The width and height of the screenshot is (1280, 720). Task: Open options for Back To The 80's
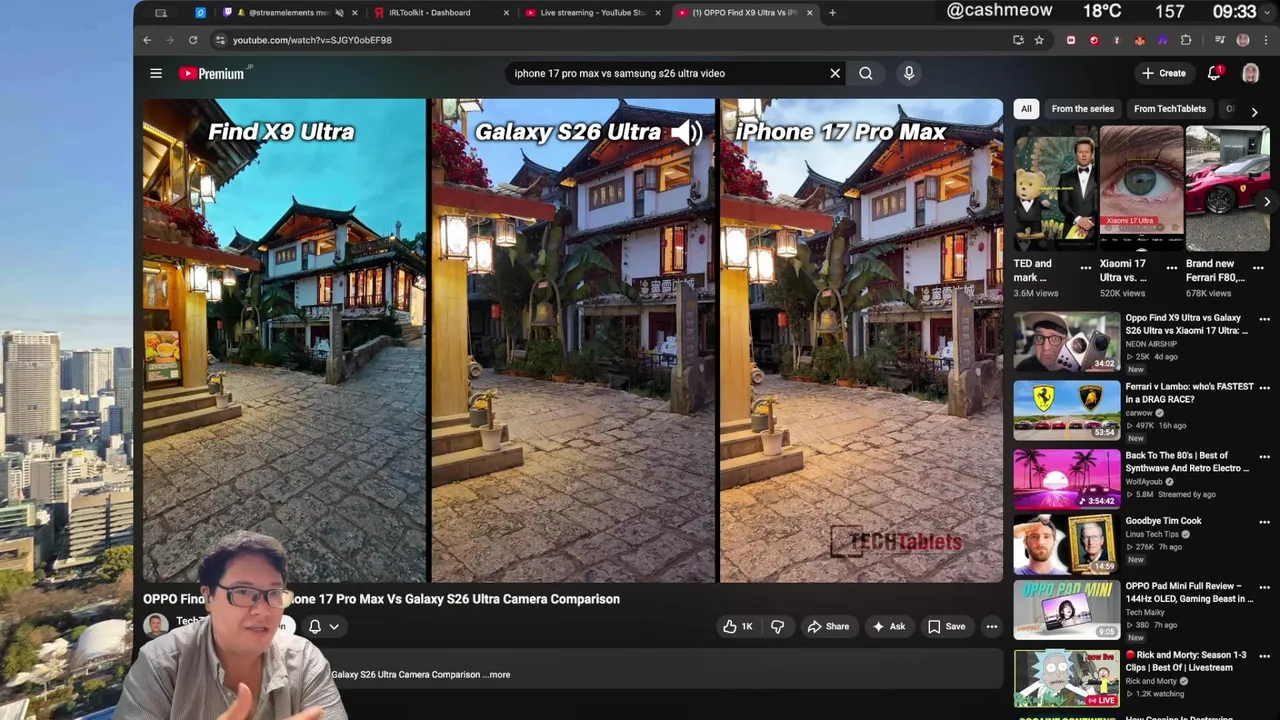pos(1264,456)
